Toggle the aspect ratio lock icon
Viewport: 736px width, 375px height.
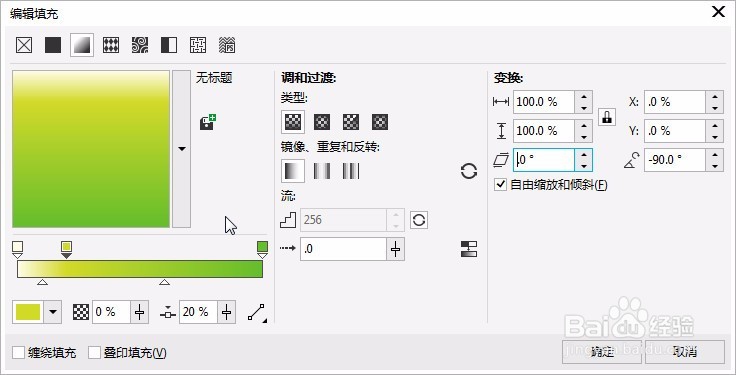[x=607, y=116]
